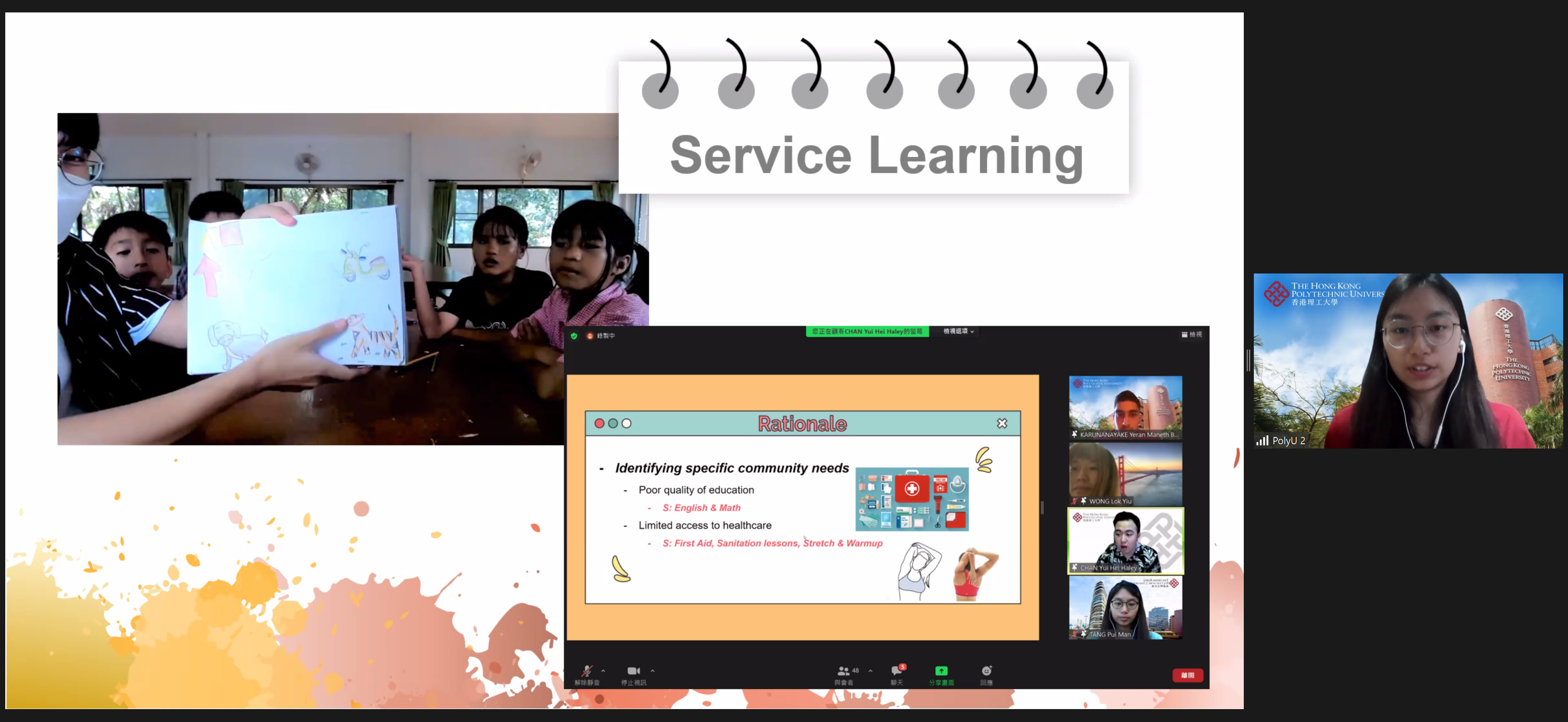Click the green screen-sharing banner for CHAN Yui Hei Haley
The image size is (1568, 722).
pos(867,331)
